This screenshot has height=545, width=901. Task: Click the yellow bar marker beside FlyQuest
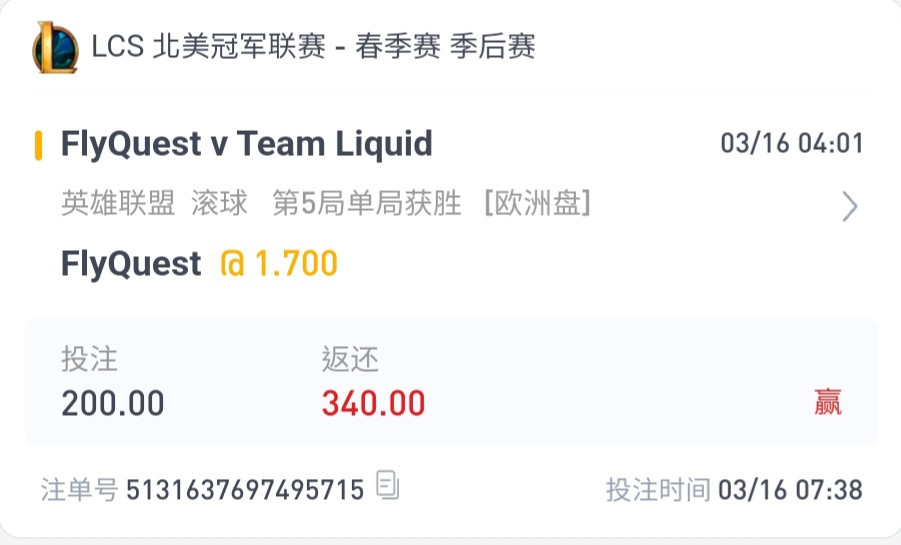point(38,145)
